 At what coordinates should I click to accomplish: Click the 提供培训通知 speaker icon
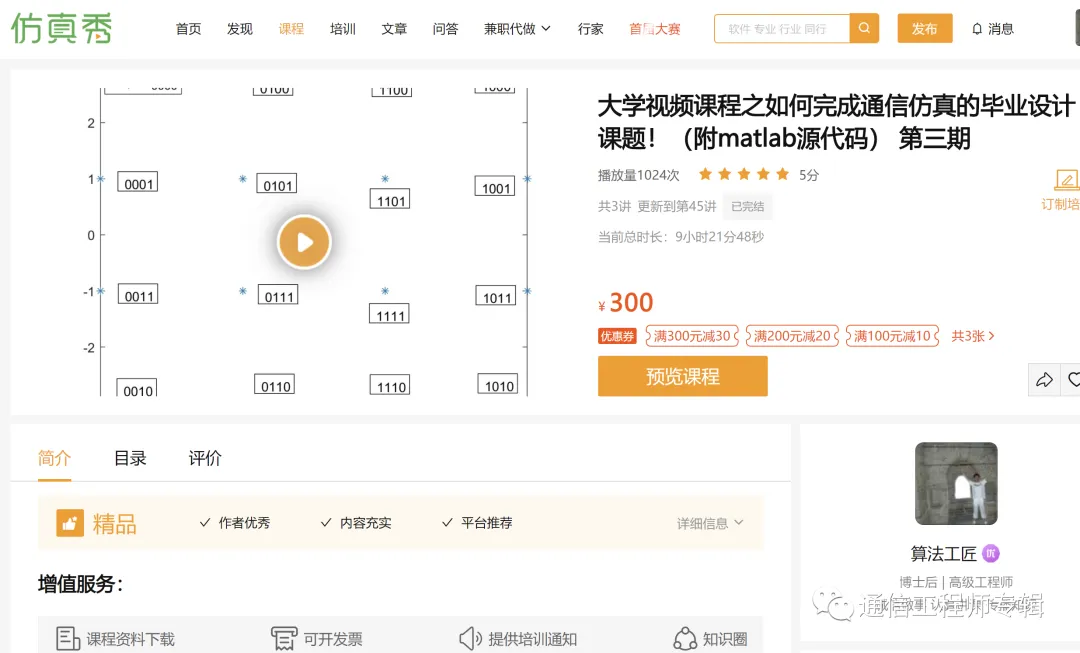coord(470,639)
